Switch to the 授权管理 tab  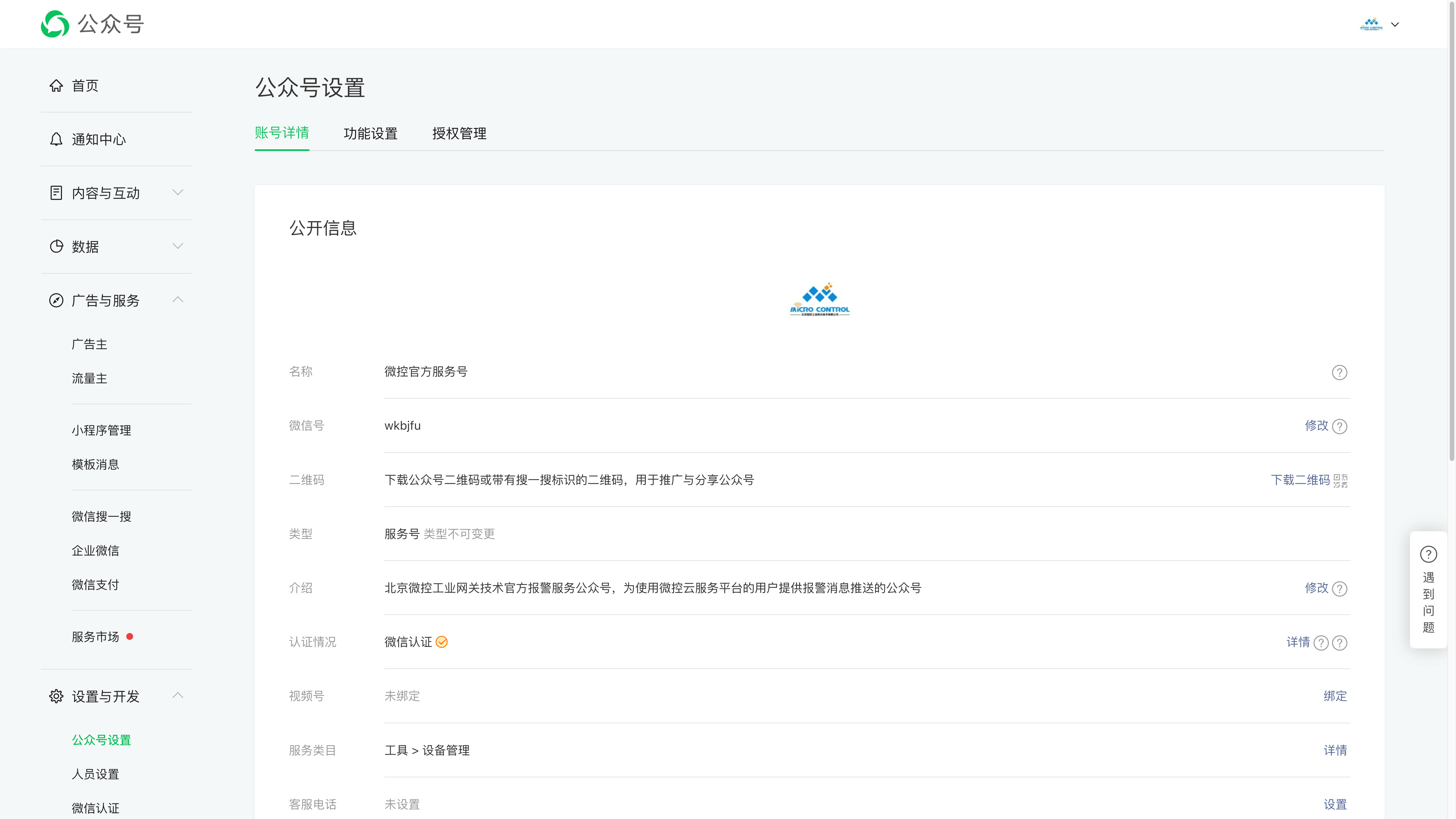(459, 133)
